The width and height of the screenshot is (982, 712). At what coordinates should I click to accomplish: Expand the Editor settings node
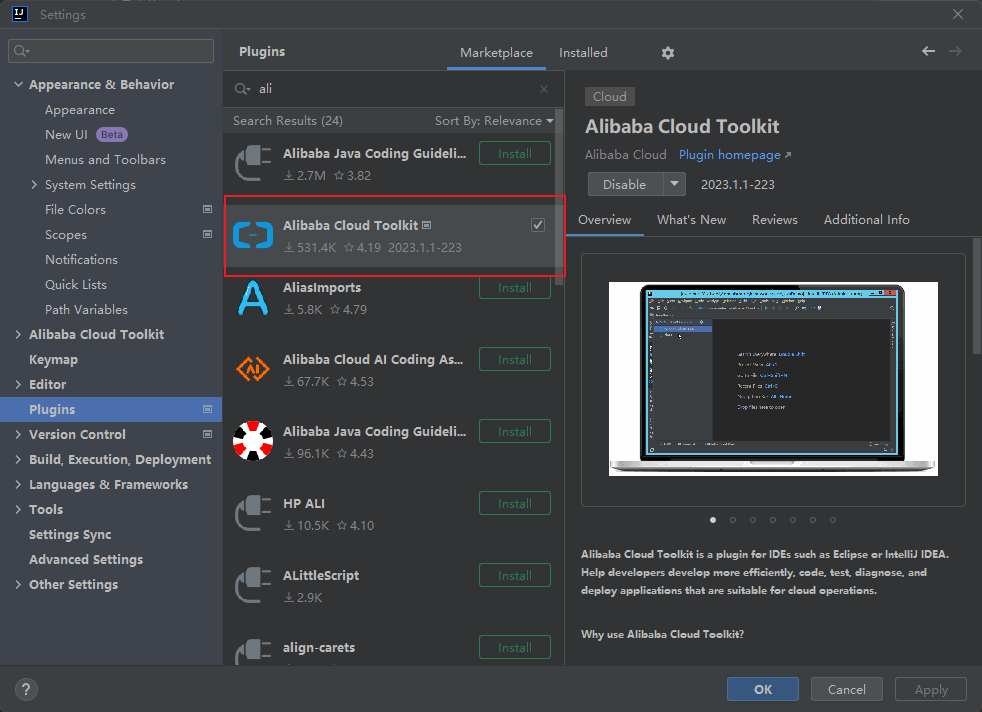pyautogui.click(x=18, y=384)
